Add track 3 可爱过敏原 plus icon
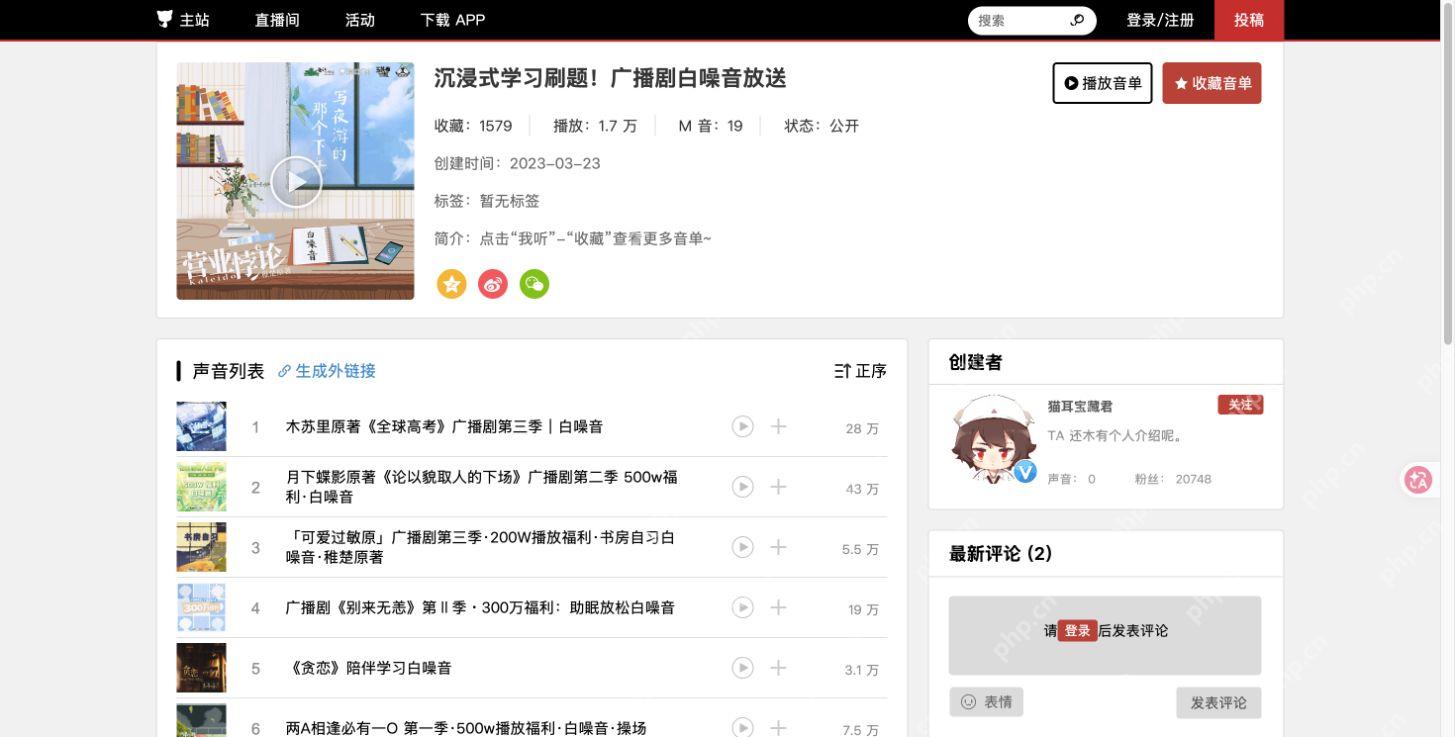 pyautogui.click(x=778, y=547)
